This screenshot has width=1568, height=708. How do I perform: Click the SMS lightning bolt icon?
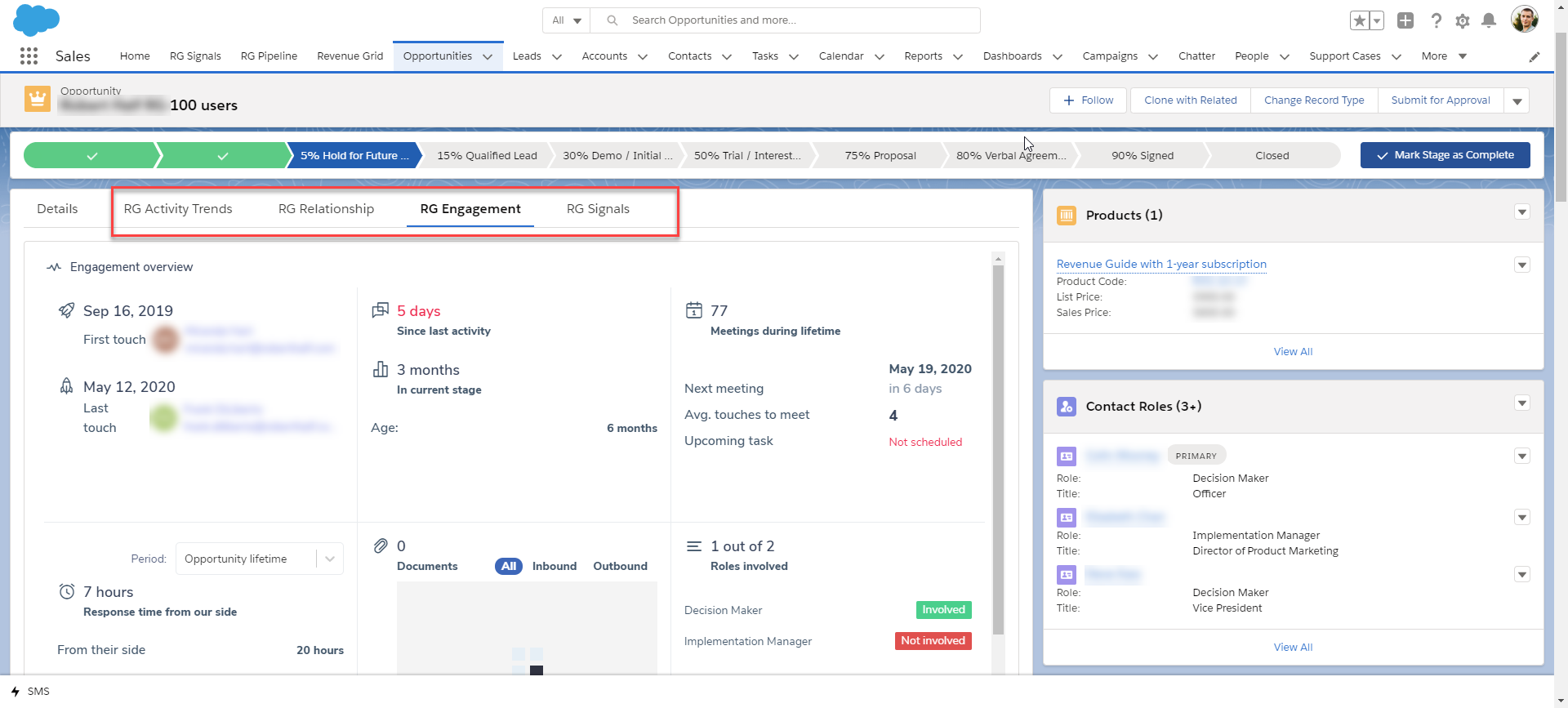point(16,692)
